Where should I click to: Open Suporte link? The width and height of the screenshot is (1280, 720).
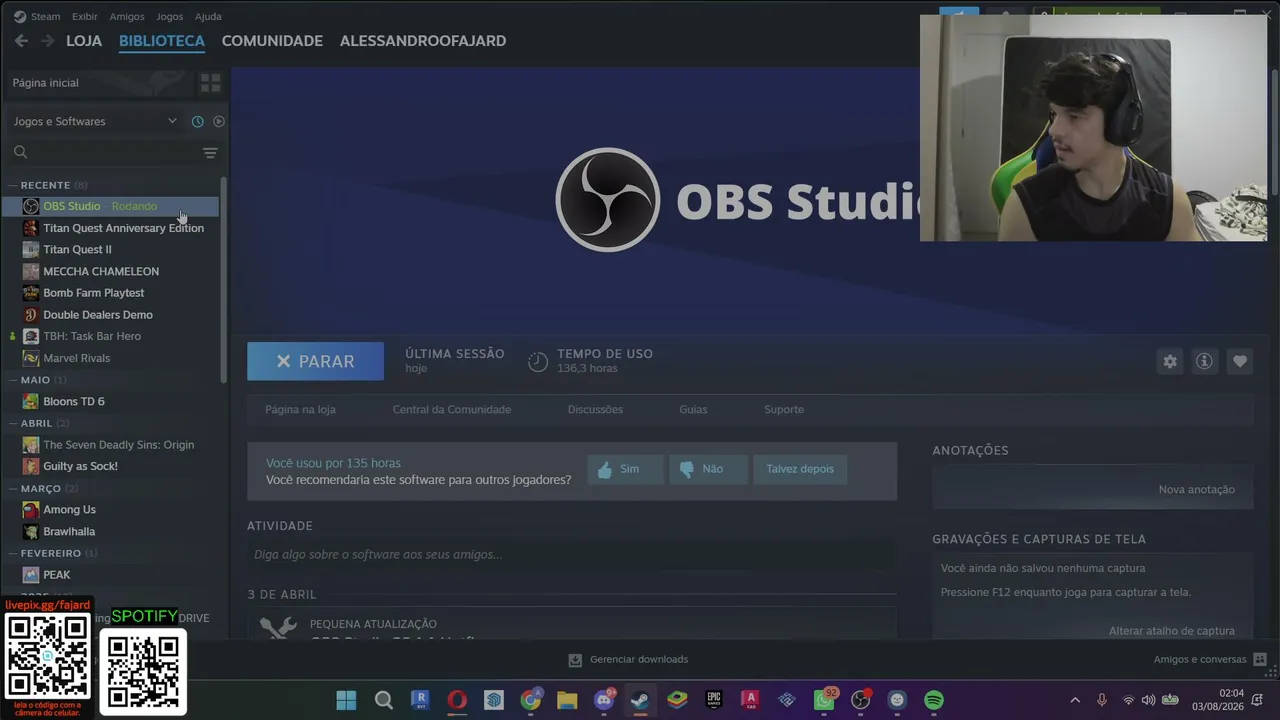click(784, 409)
